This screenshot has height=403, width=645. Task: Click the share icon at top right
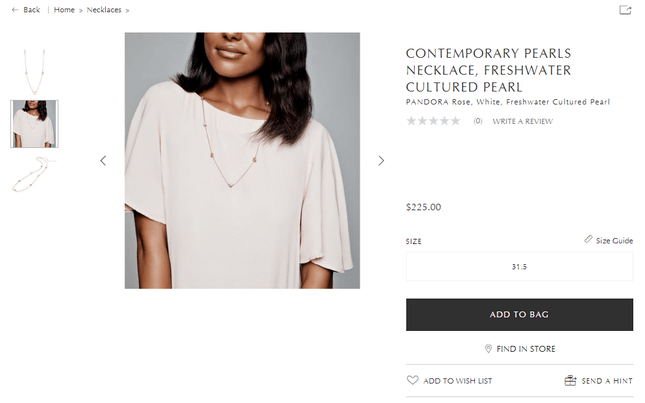625,10
